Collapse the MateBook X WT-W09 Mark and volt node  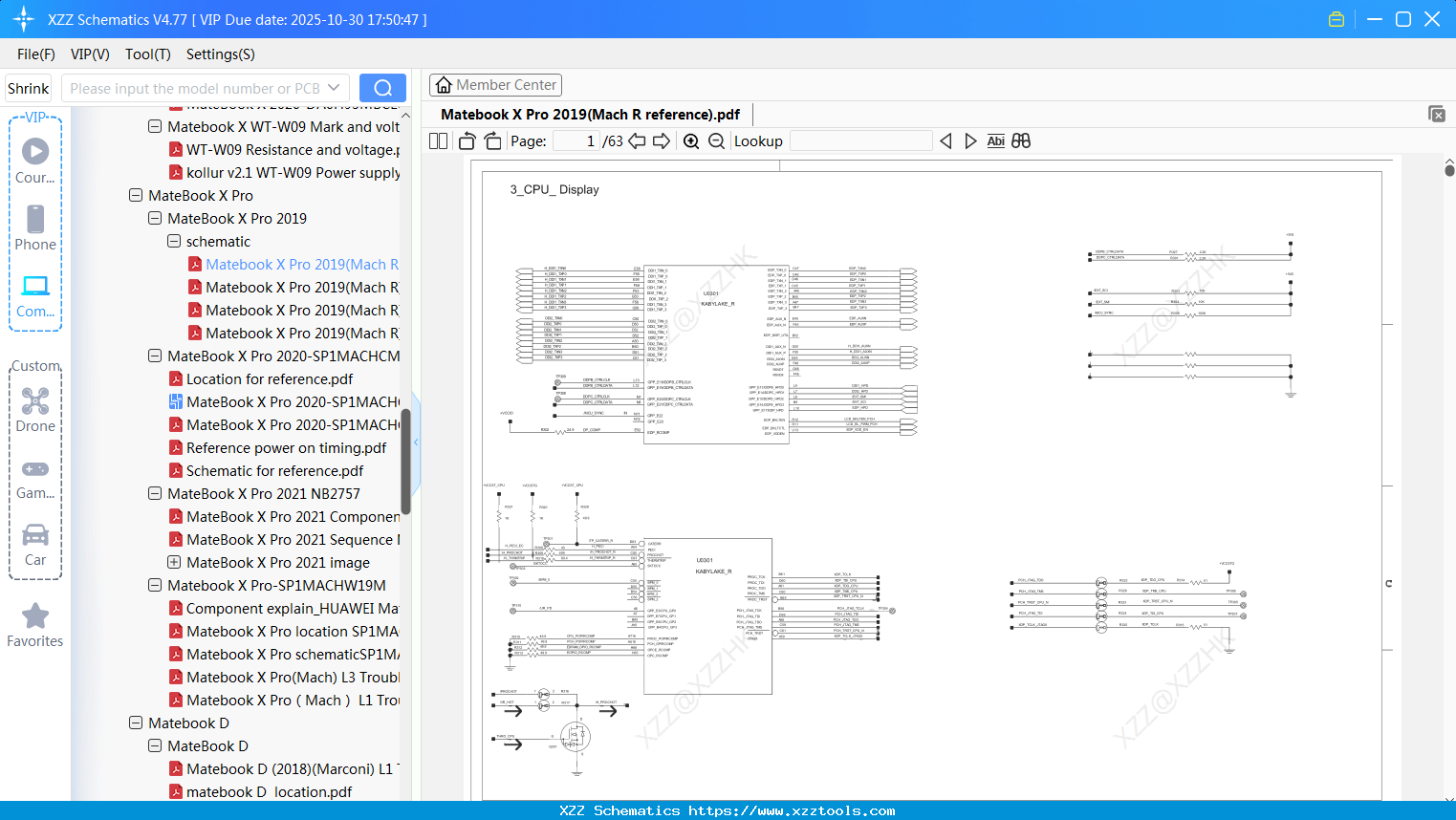tap(155, 126)
